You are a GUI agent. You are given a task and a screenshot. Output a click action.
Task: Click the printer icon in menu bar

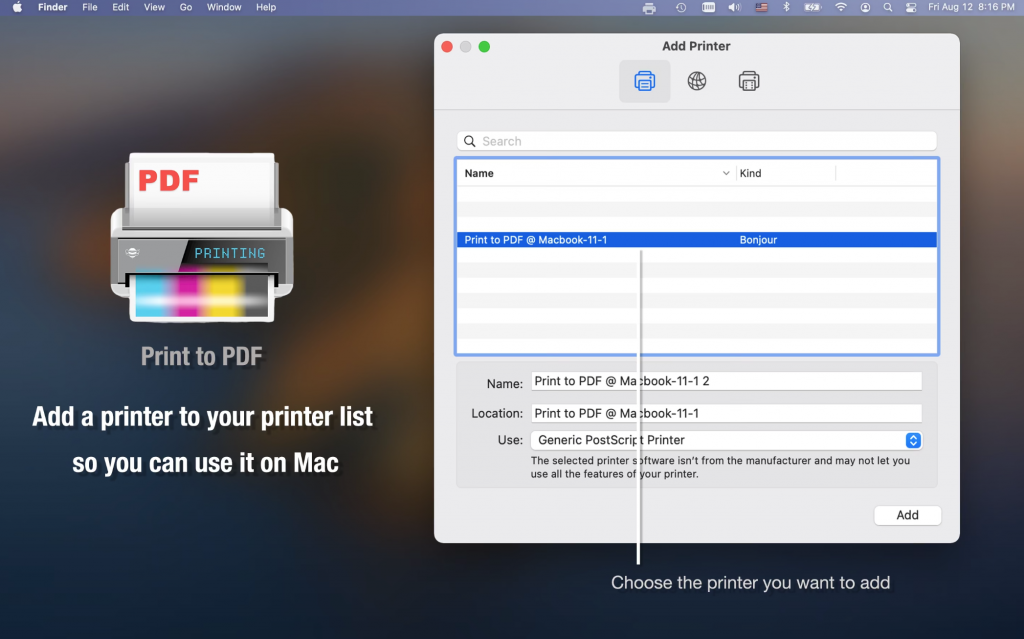click(x=649, y=7)
